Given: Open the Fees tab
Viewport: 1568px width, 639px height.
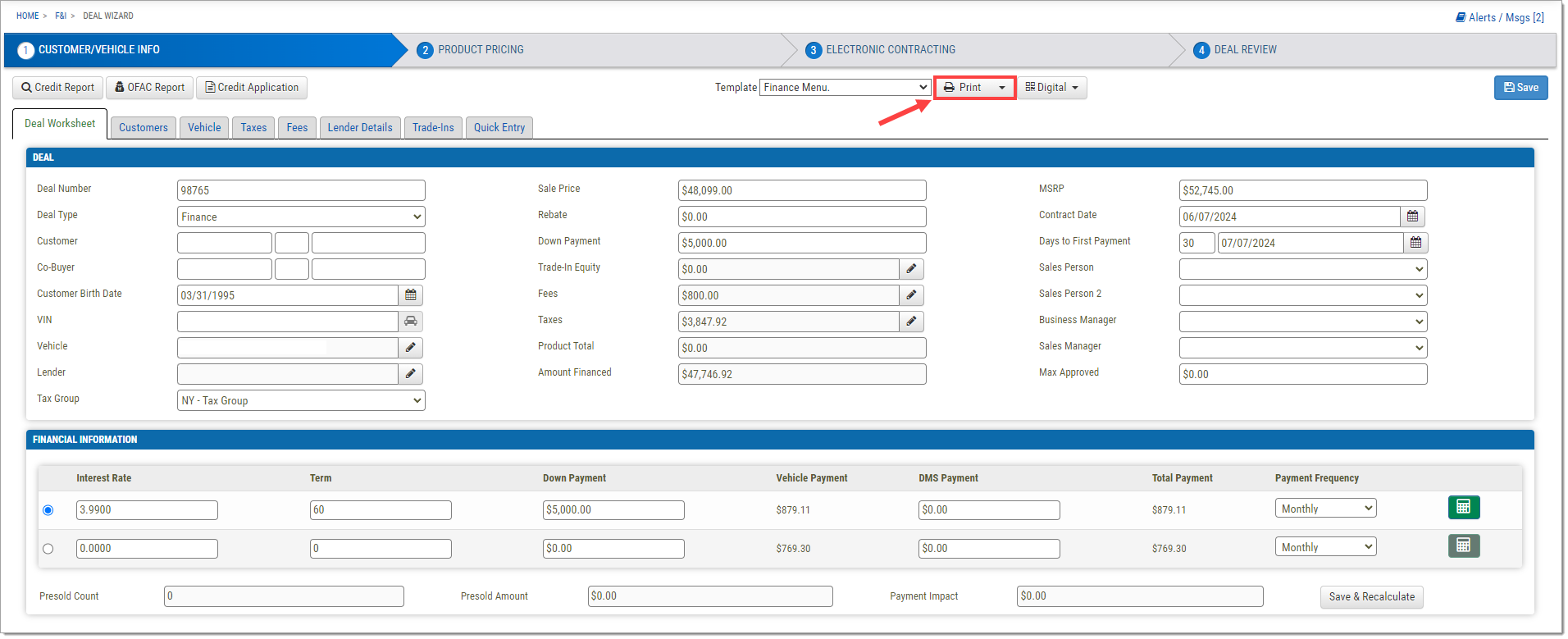Looking at the screenshot, I should (x=297, y=128).
